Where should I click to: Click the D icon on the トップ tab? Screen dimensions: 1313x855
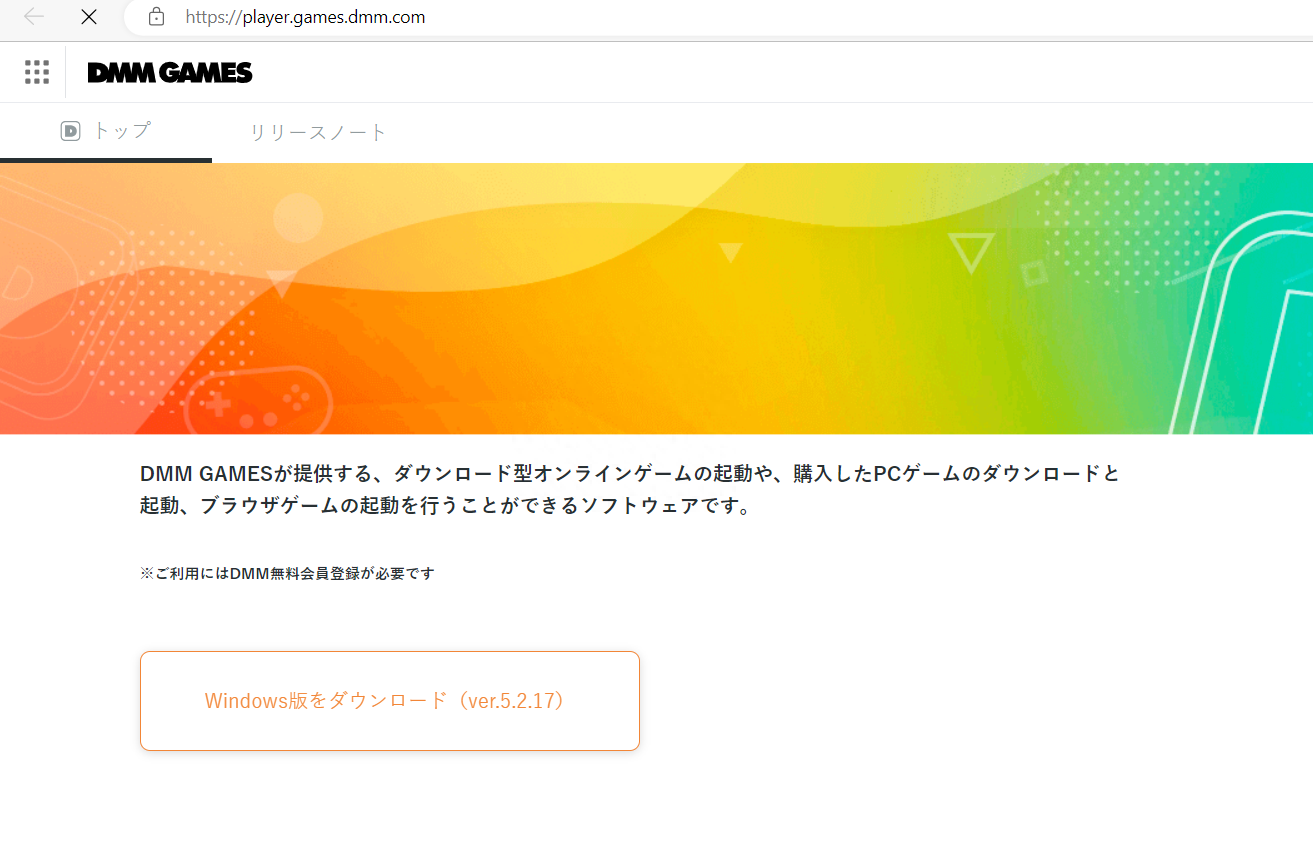[70, 131]
